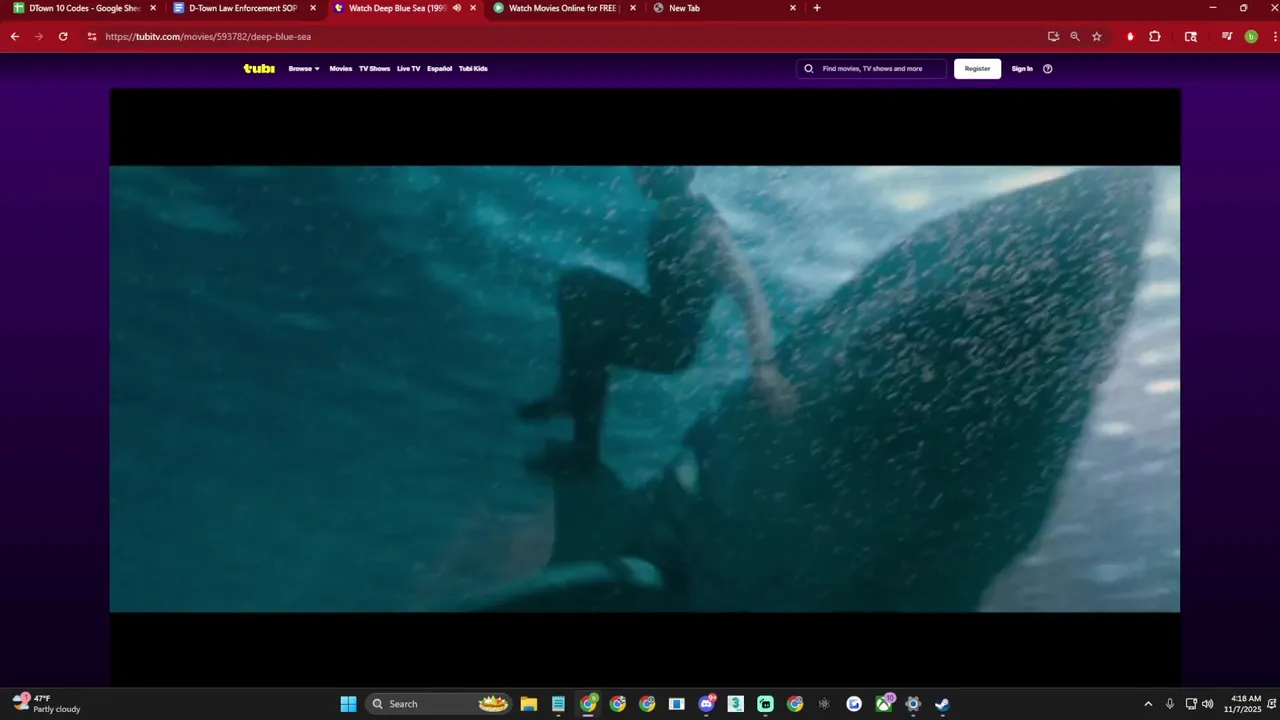The height and width of the screenshot is (720, 1280).
Task: Open the Notepad taskbar icon
Action: 558,704
